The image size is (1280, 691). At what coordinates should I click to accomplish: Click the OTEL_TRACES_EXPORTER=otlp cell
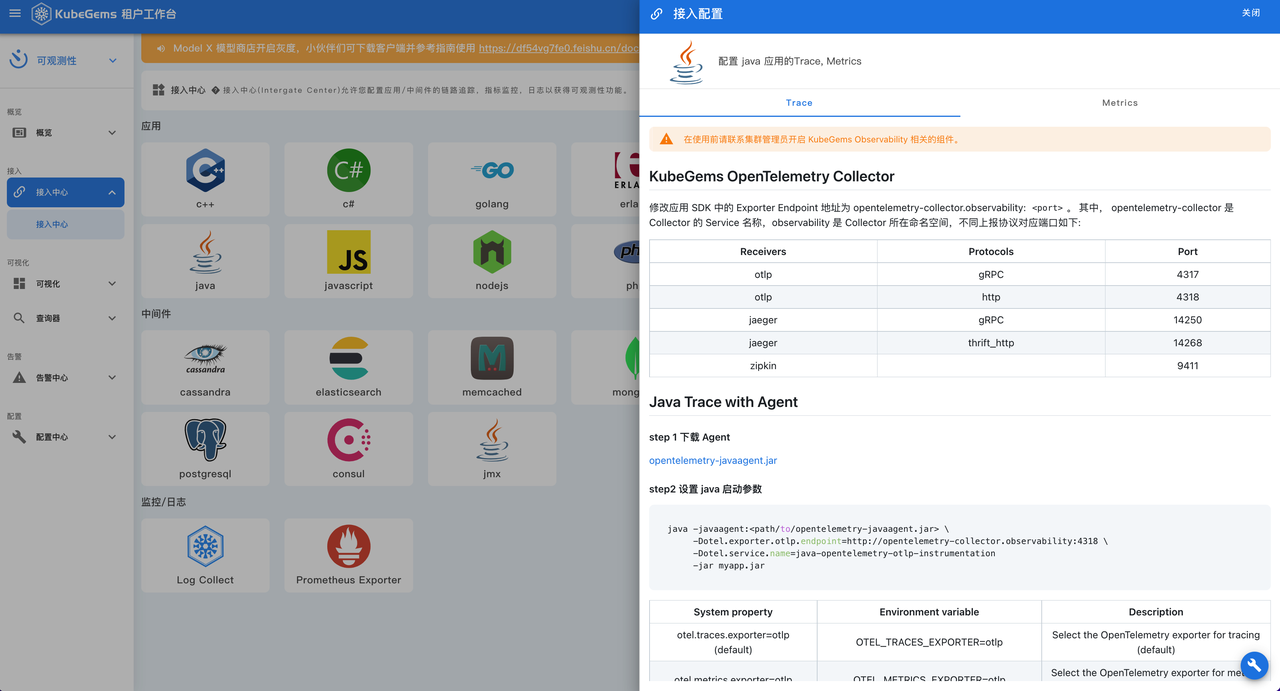(x=929, y=642)
